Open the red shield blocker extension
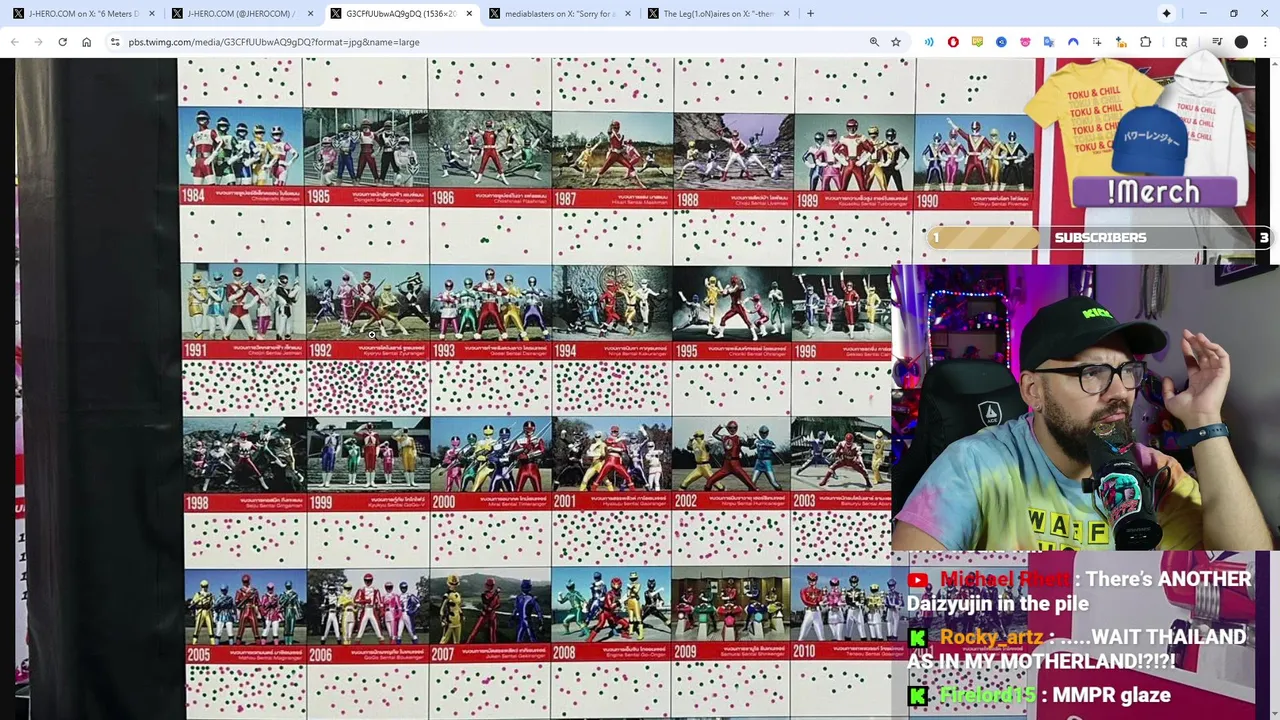This screenshot has width=1280, height=720. pyautogui.click(x=953, y=42)
